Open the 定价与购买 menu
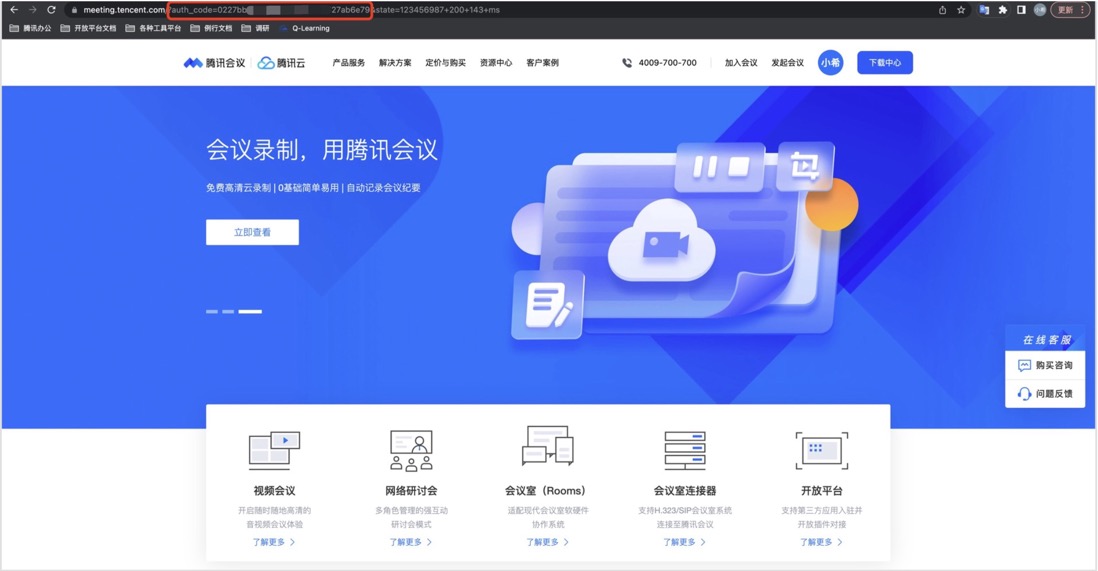The height and width of the screenshot is (571, 1098). click(445, 62)
